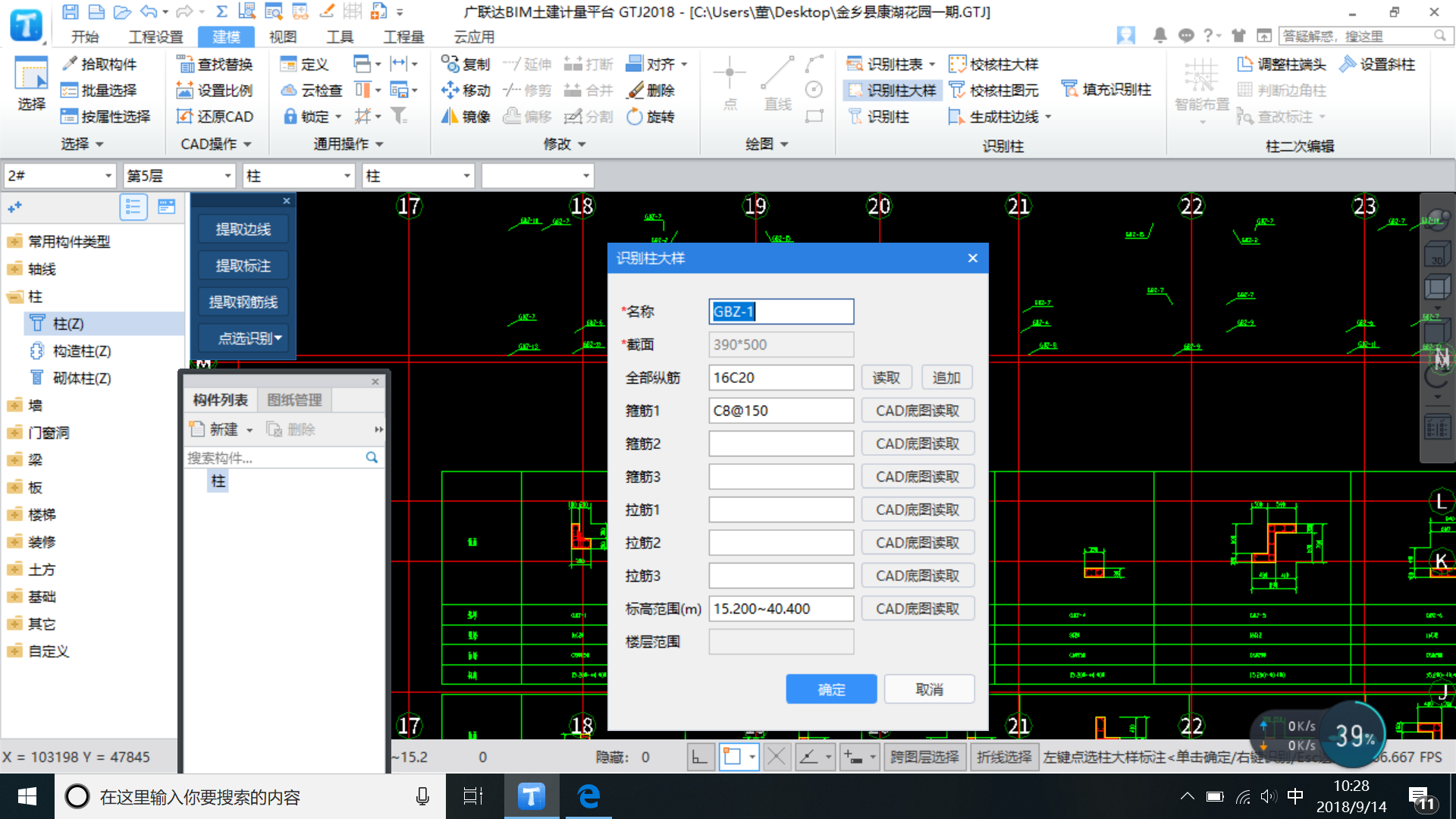Open Task View on the taskbar
The height and width of the screenshot is (819, 1456).
pos(473,796)
